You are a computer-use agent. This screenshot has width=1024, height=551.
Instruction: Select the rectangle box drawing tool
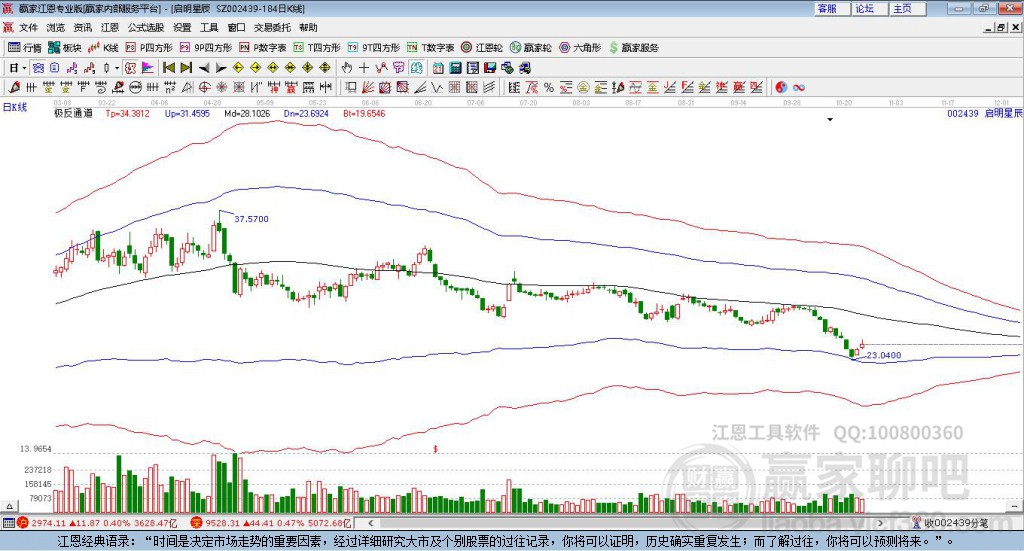[351, 87]
